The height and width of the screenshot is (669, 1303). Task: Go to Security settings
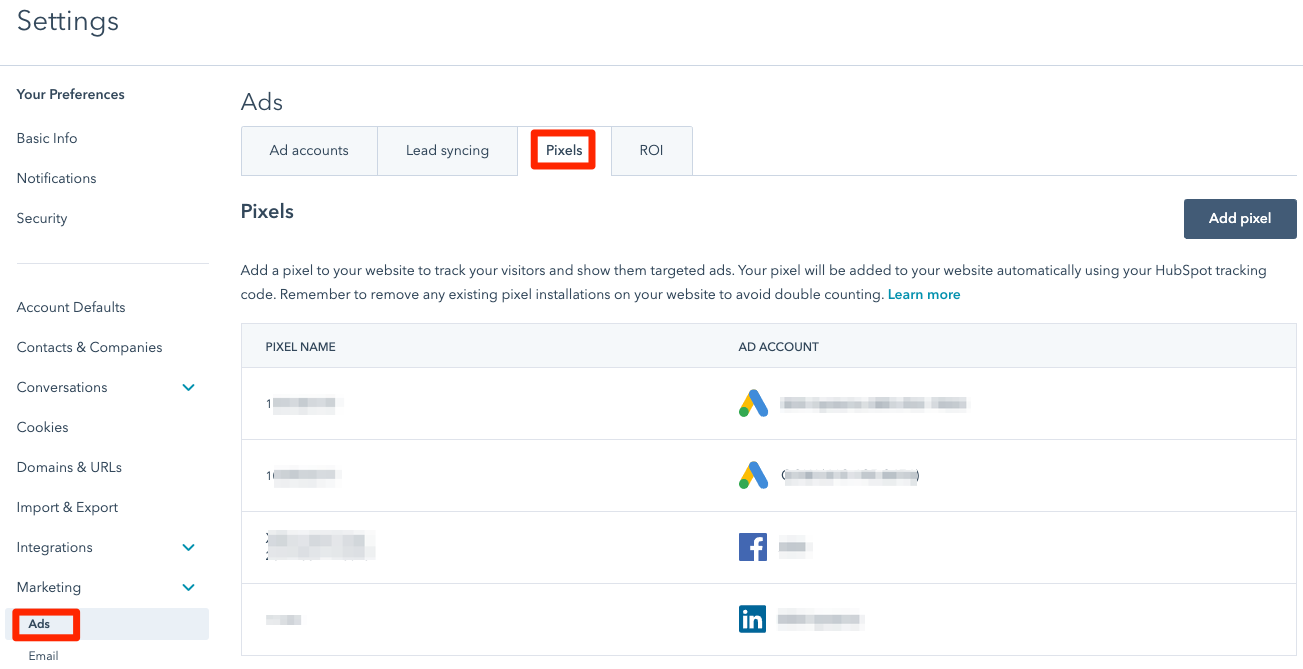(x=42, y=219)
